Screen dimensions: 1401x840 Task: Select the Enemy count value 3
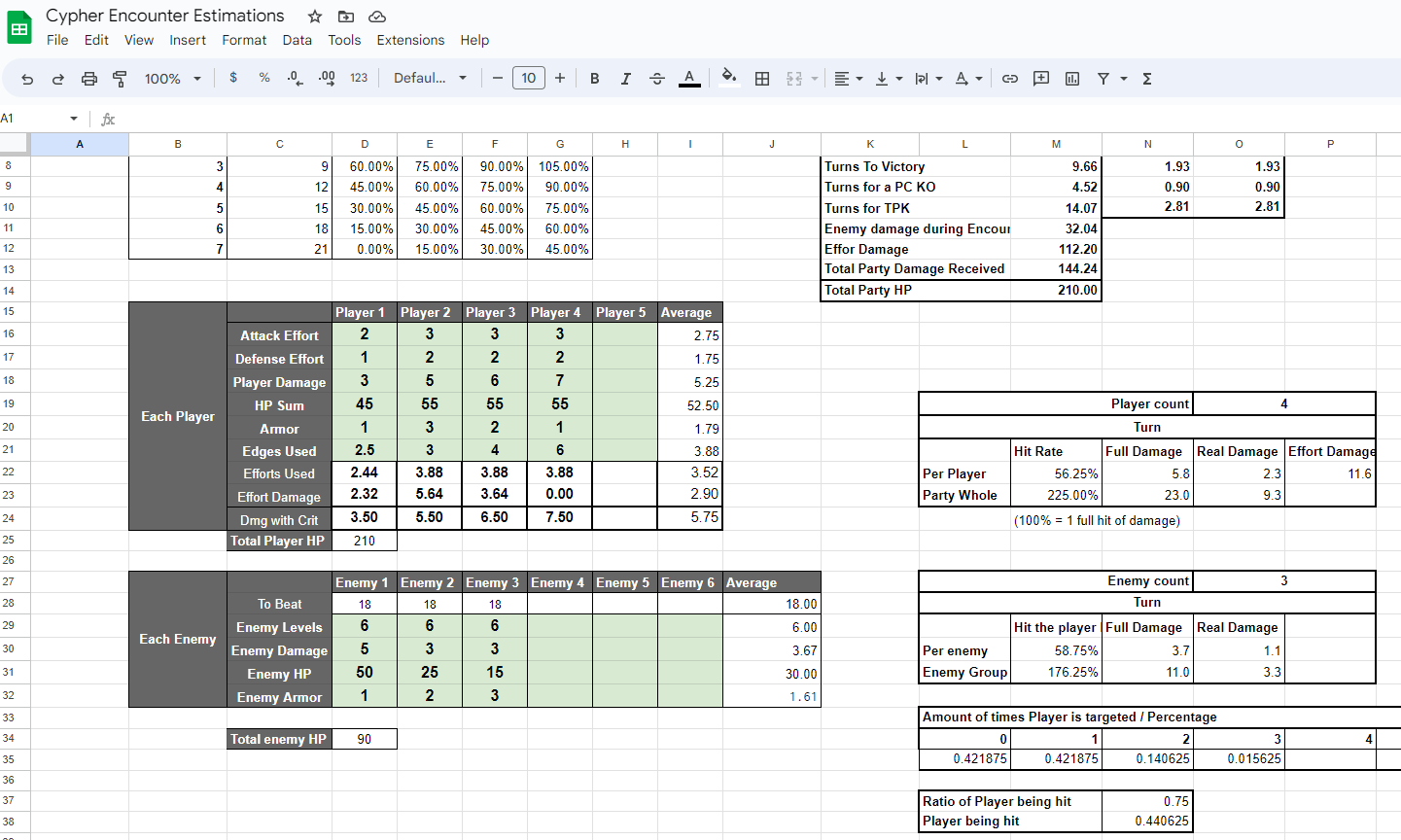tap(1283, 580)
